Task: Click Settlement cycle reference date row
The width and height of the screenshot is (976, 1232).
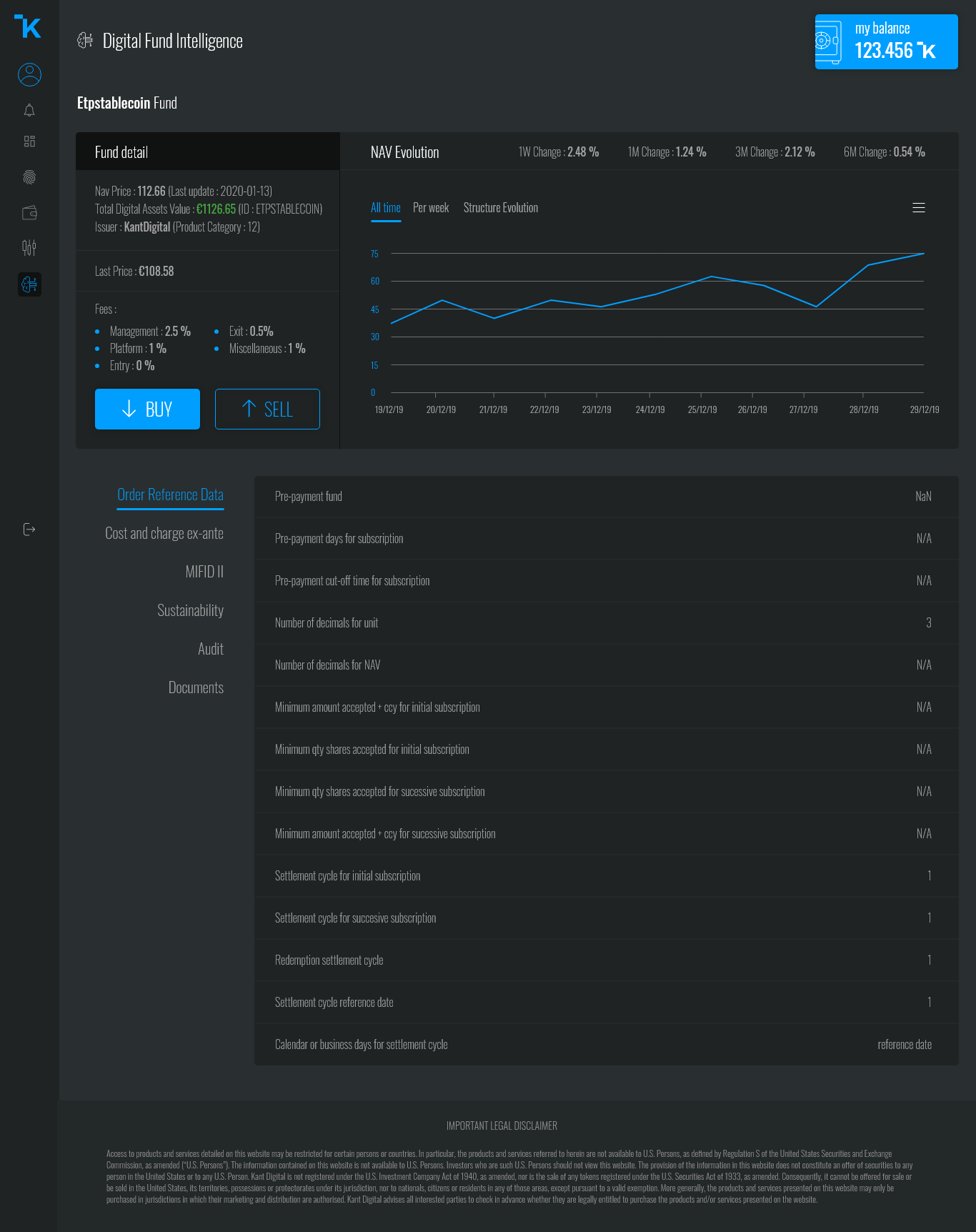Action: [x=607, y=1003]
